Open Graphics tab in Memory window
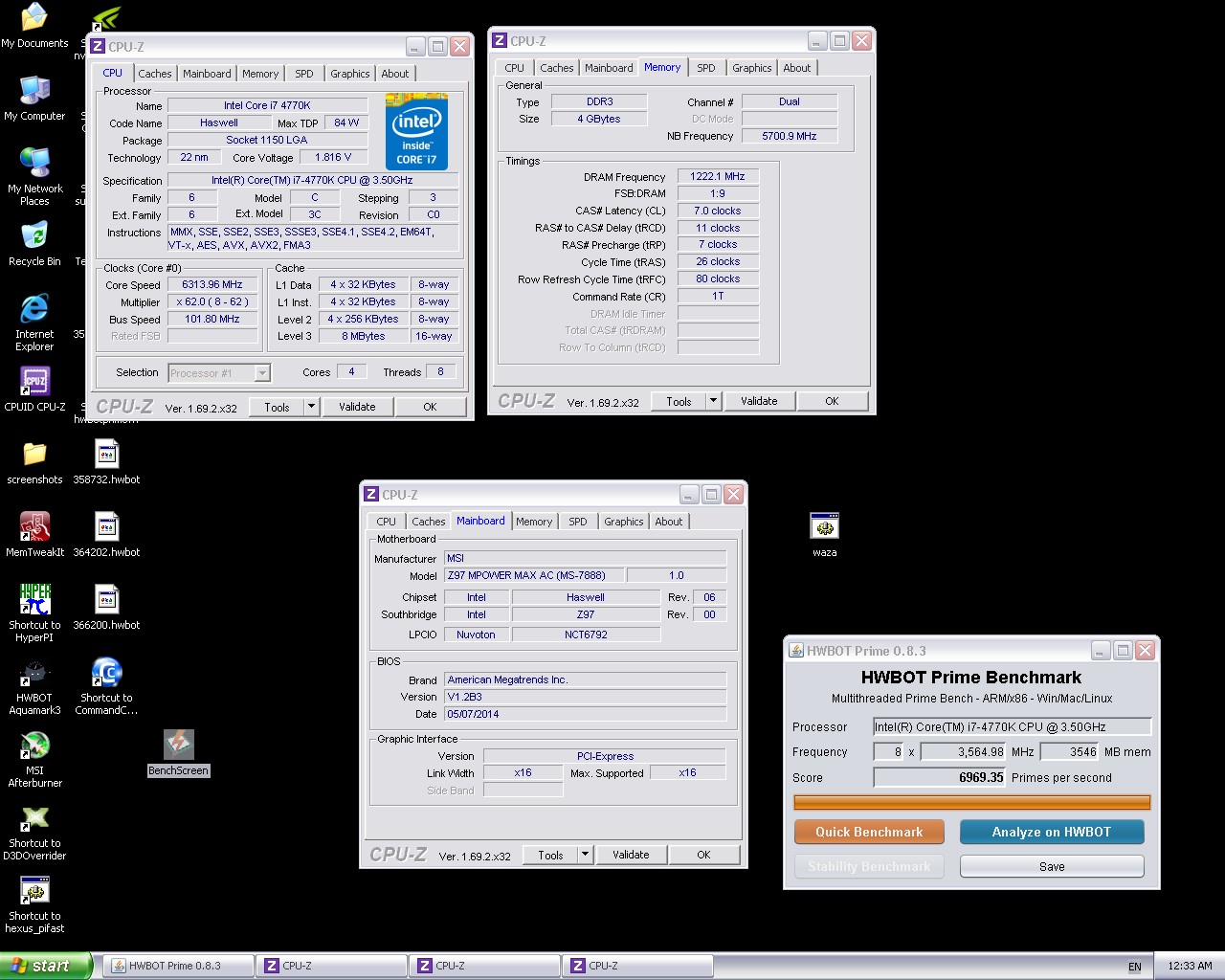The image size is (1225, 980). [x=751, y=68]
